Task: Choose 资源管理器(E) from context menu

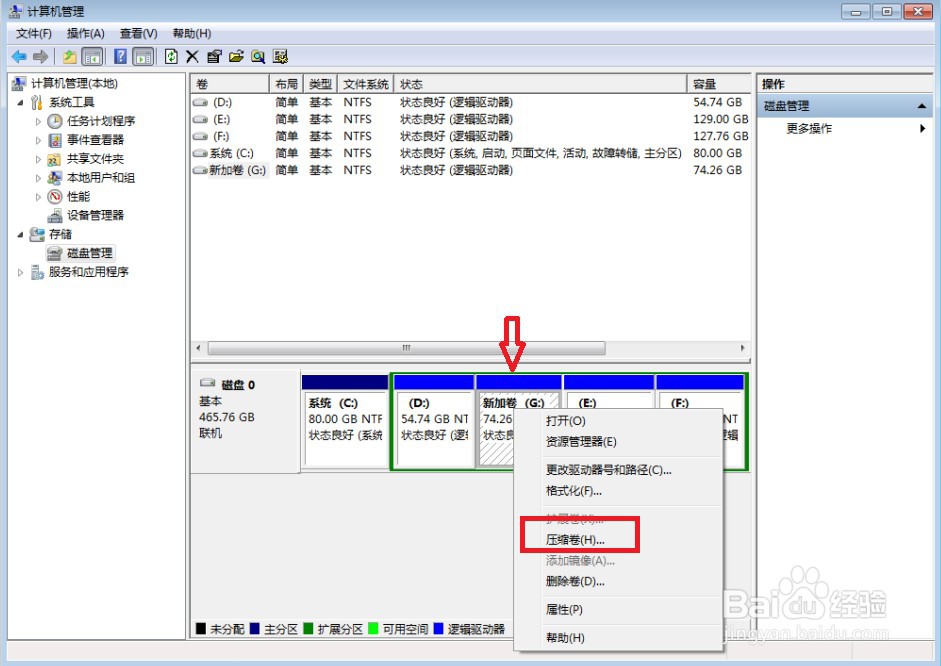Action: click(619, 442)
